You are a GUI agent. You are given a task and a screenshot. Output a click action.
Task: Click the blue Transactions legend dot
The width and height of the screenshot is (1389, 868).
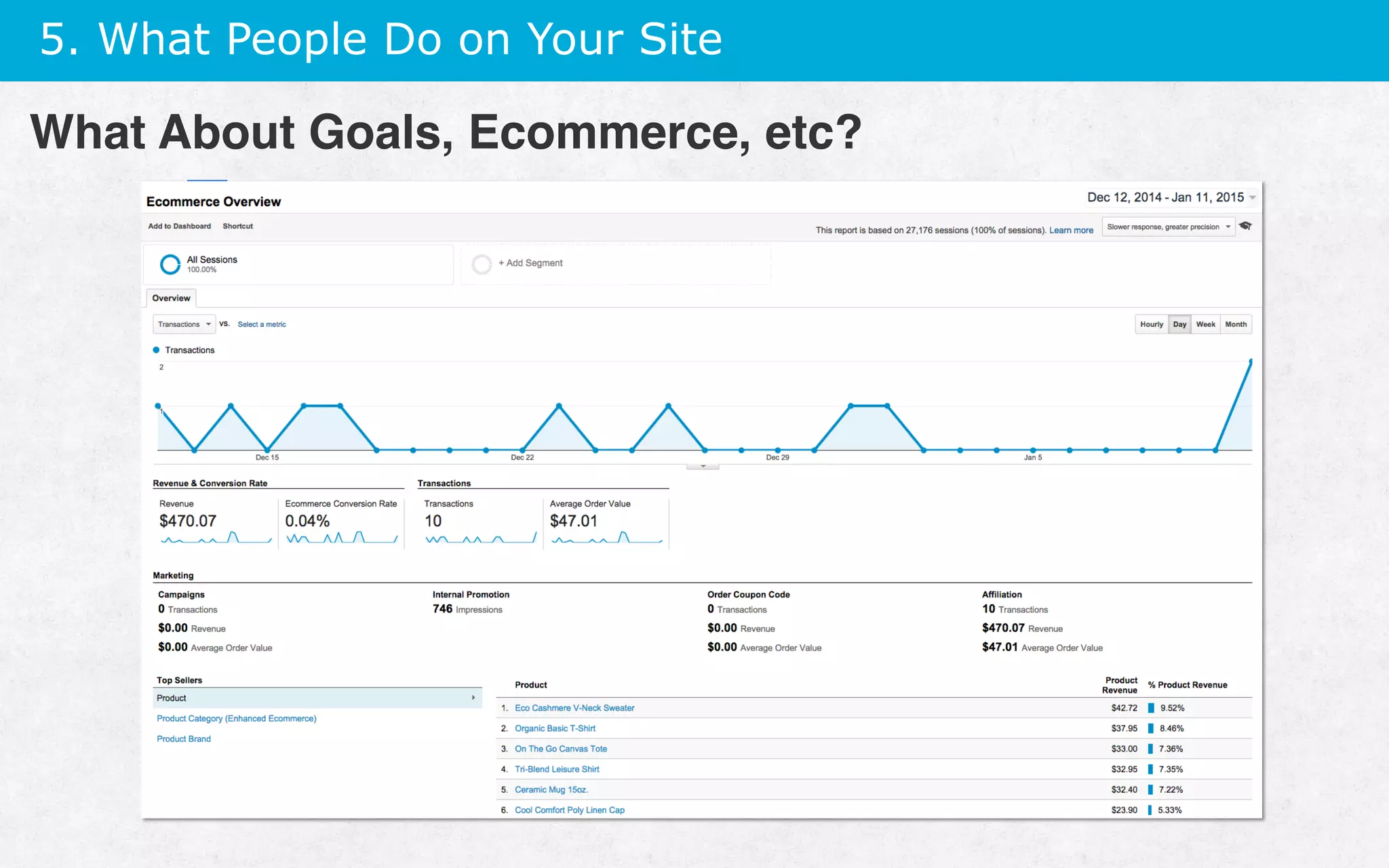[x=157, y=350]
